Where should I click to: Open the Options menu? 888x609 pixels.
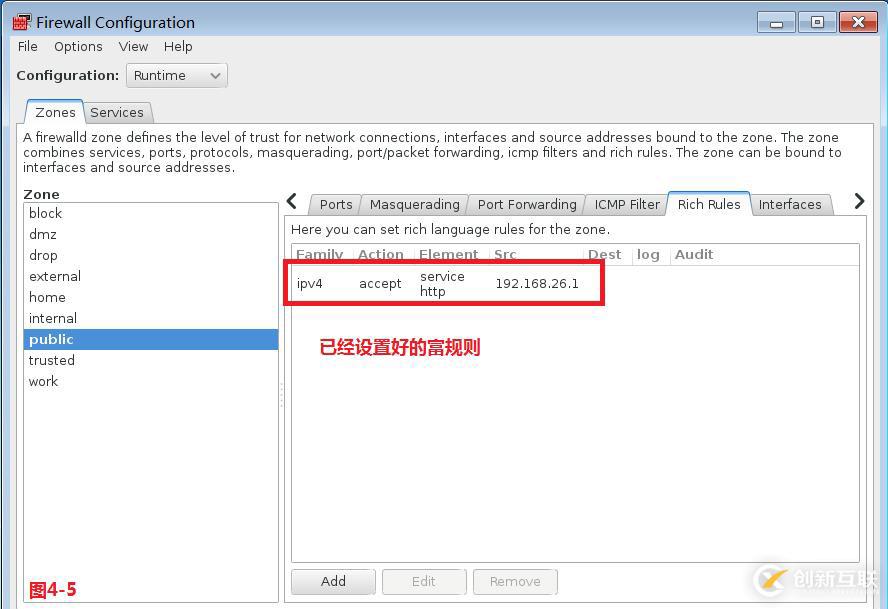coord(78,46)
